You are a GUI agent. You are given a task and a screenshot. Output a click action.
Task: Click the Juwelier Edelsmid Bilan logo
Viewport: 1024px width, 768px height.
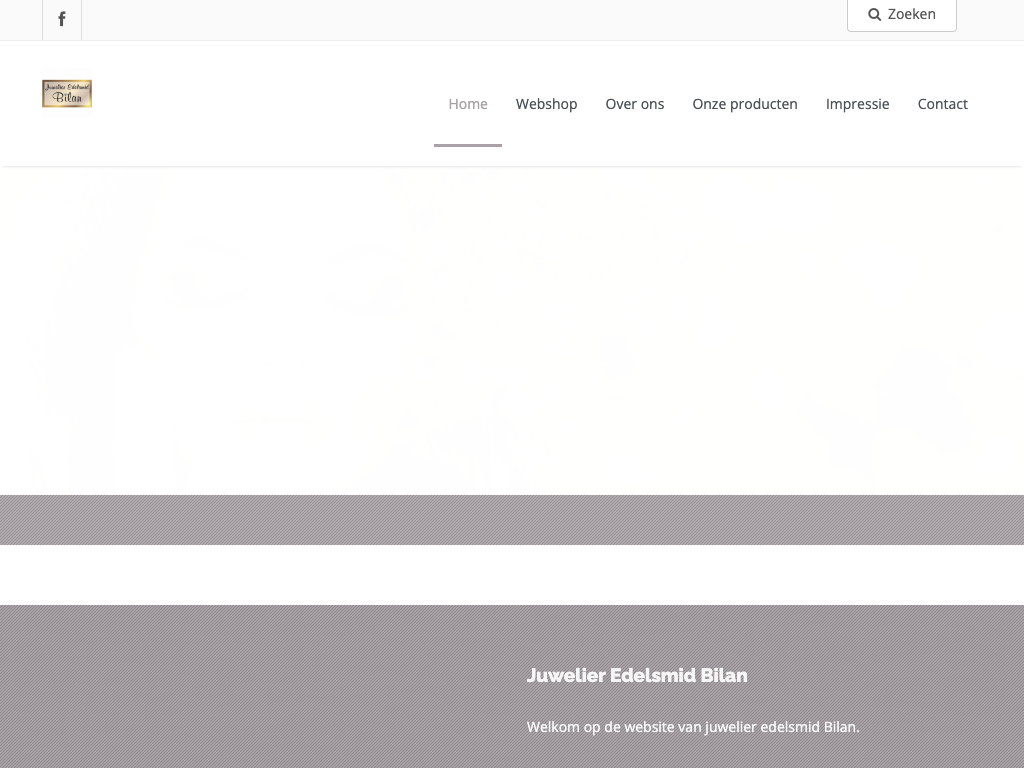click(67, 94)
